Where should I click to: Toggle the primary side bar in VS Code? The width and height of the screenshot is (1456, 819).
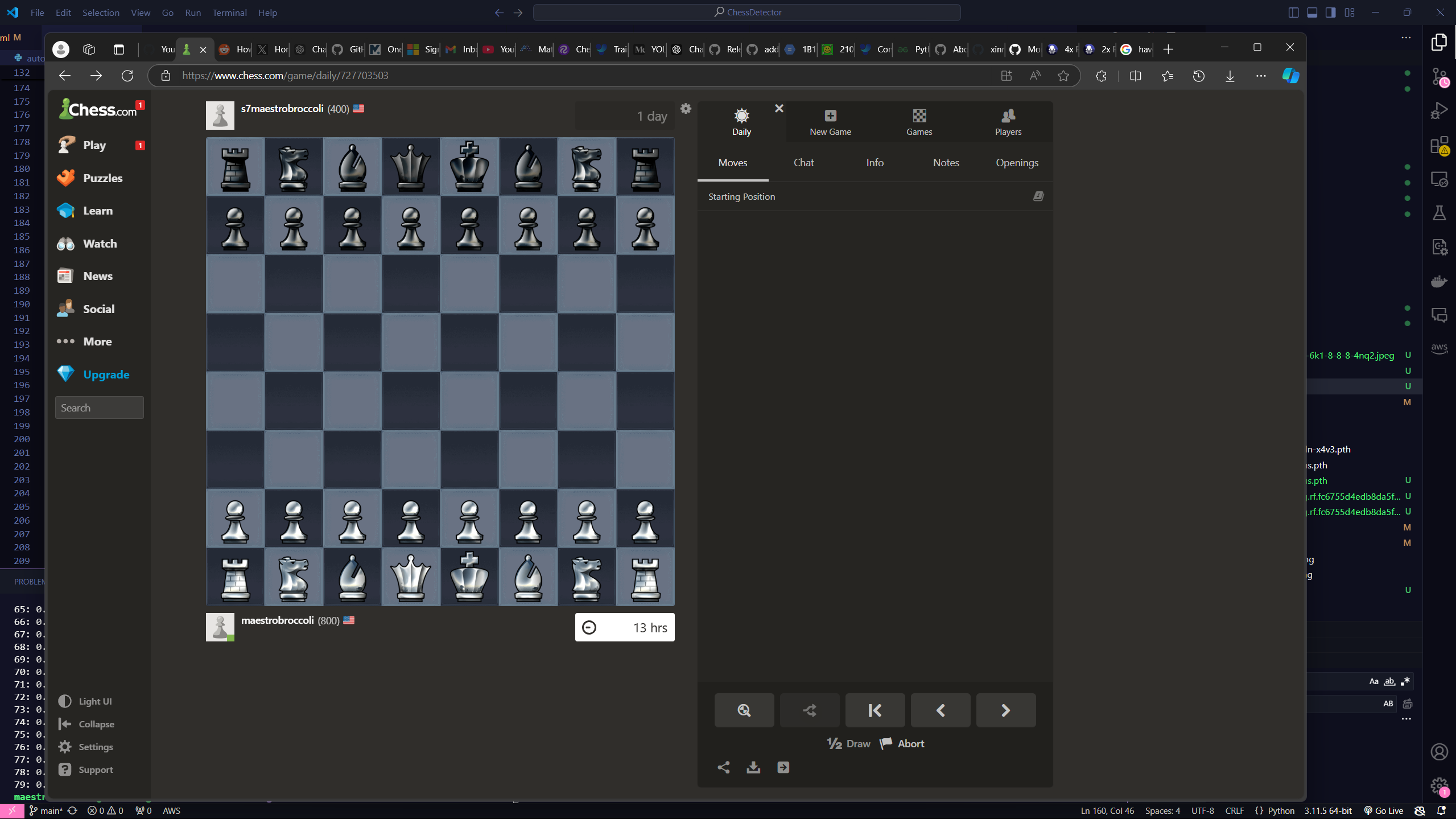[x=1293, y=12]
